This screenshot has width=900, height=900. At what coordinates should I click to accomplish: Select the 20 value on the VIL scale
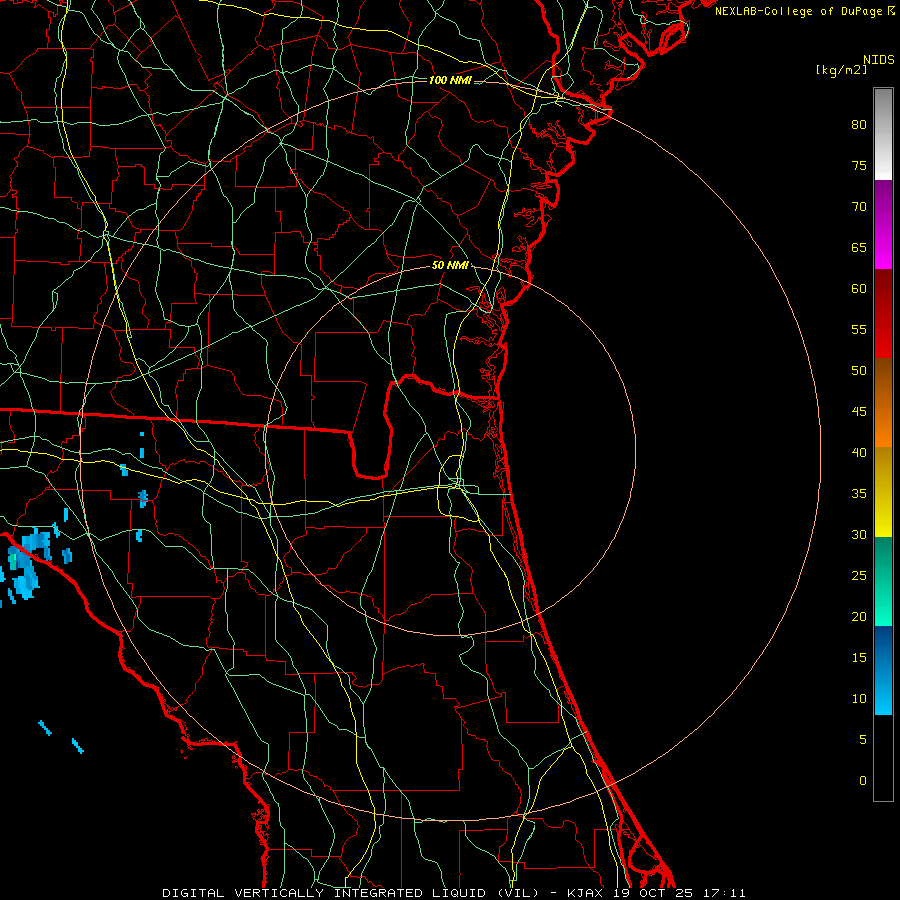click(859, 617)
